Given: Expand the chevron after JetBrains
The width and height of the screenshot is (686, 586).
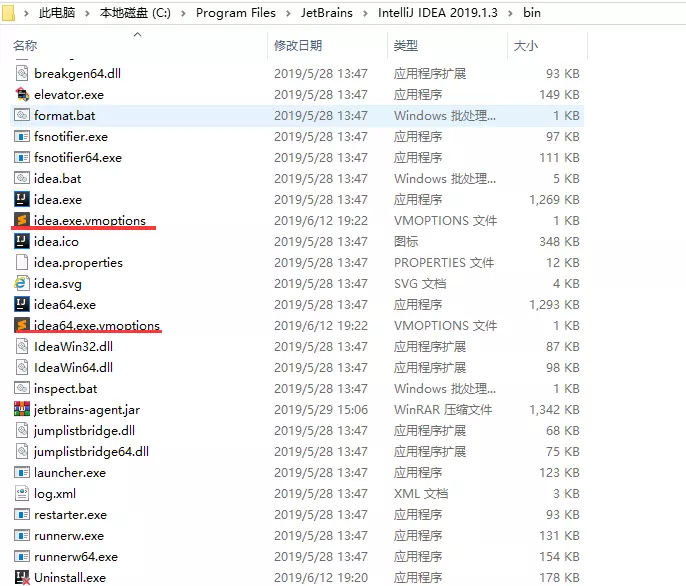Looking at the screenshot, I should [x=365, y=13].
